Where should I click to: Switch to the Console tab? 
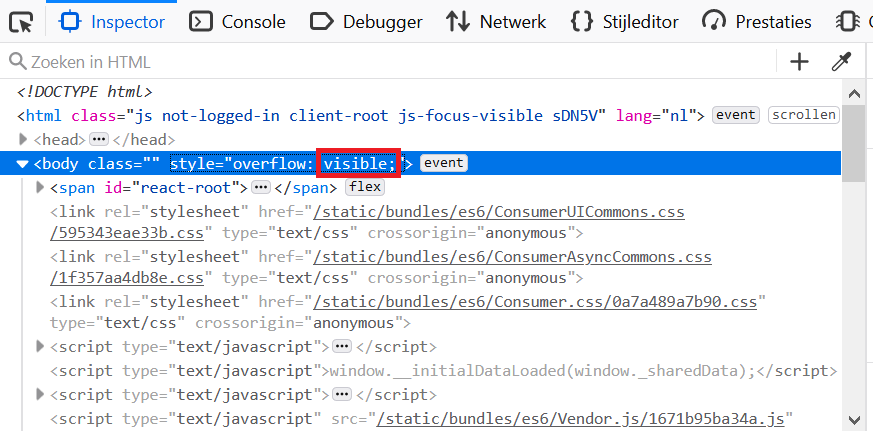[x=238, y=21]
